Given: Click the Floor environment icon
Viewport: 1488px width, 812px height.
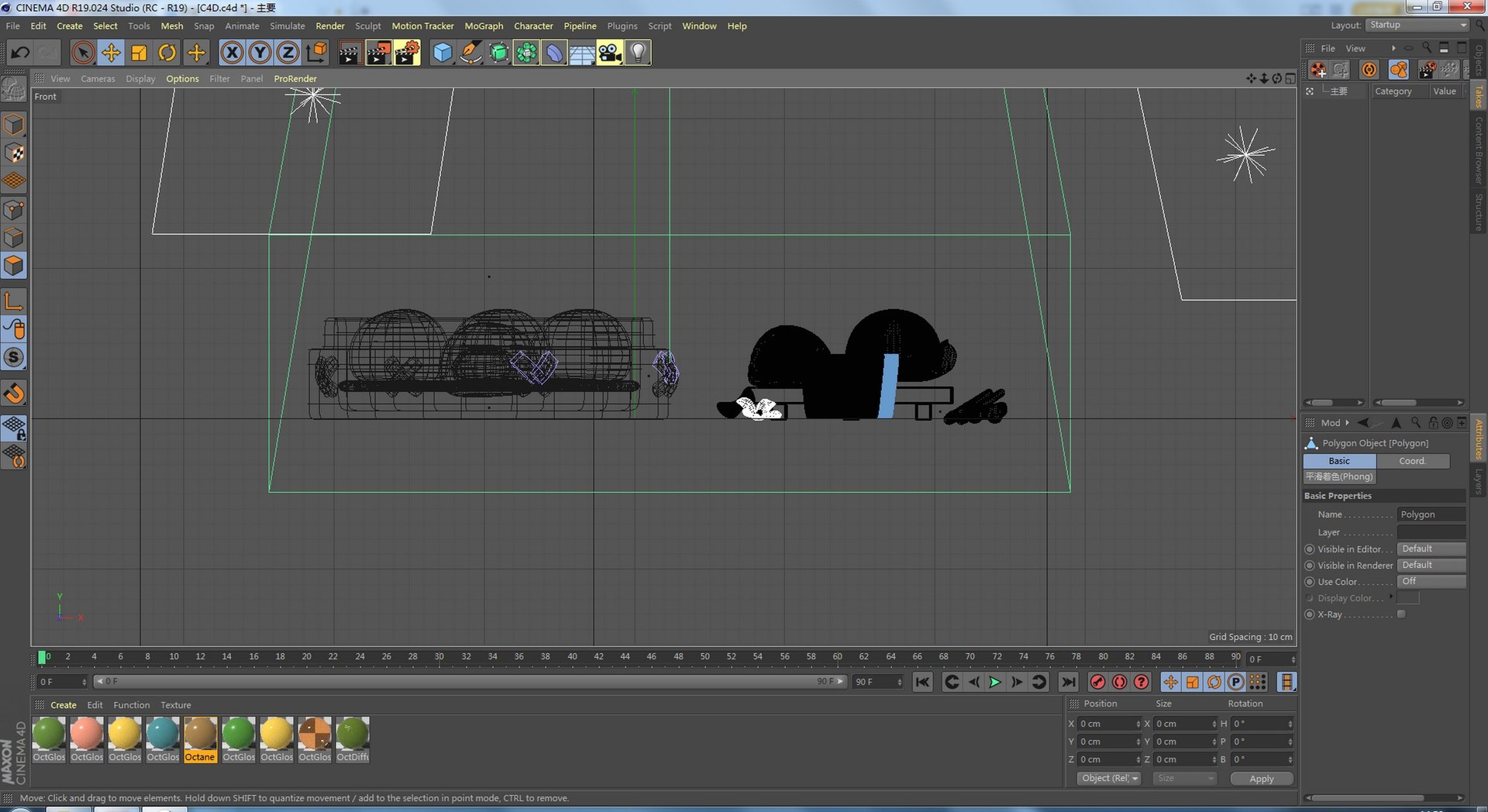Looking at the screenshot, I should 582,53.
